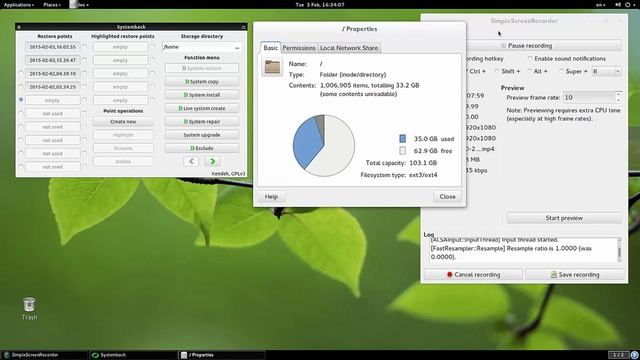Click Save recording button

575,275
